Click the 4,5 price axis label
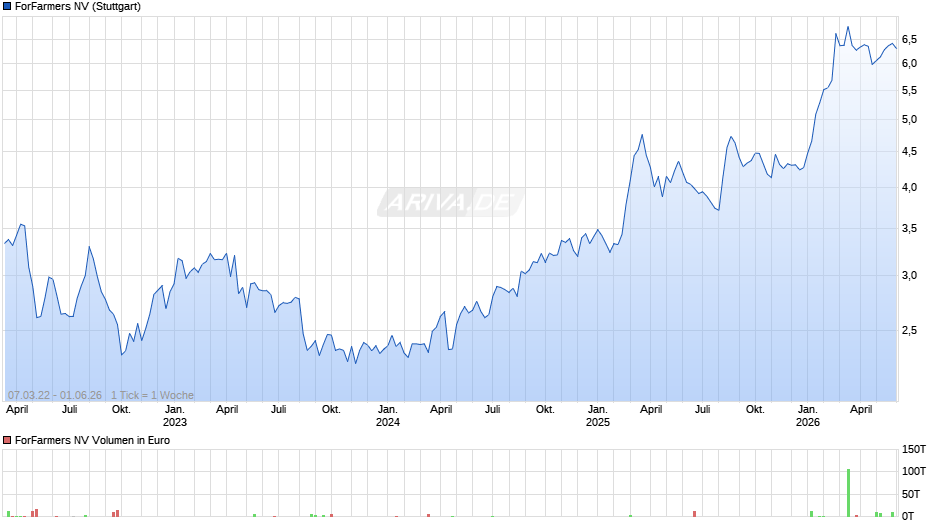Screen dimensions: 940x526 (909, 152)
